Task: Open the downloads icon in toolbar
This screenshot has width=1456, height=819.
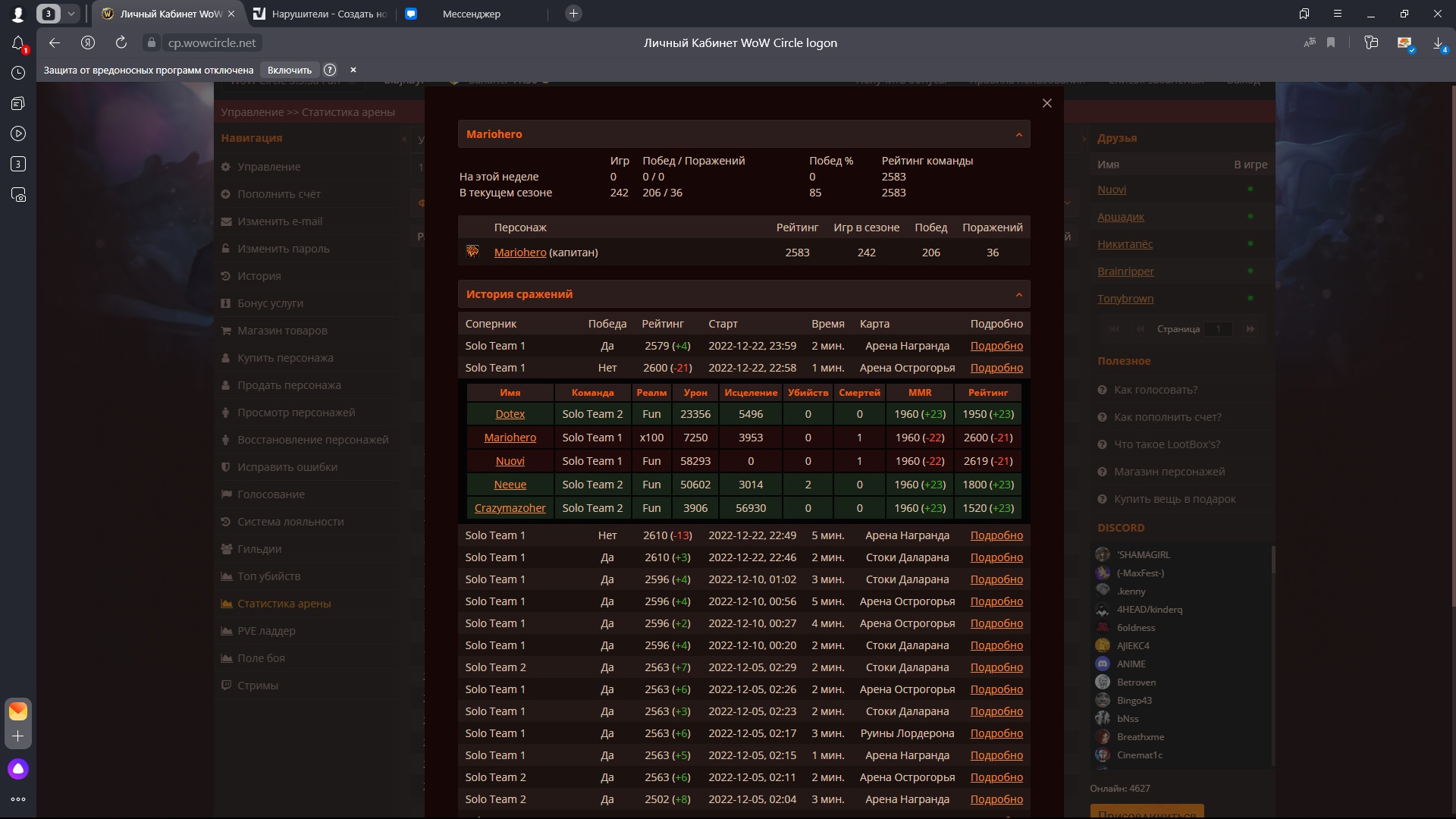Action: point(1438,43)
